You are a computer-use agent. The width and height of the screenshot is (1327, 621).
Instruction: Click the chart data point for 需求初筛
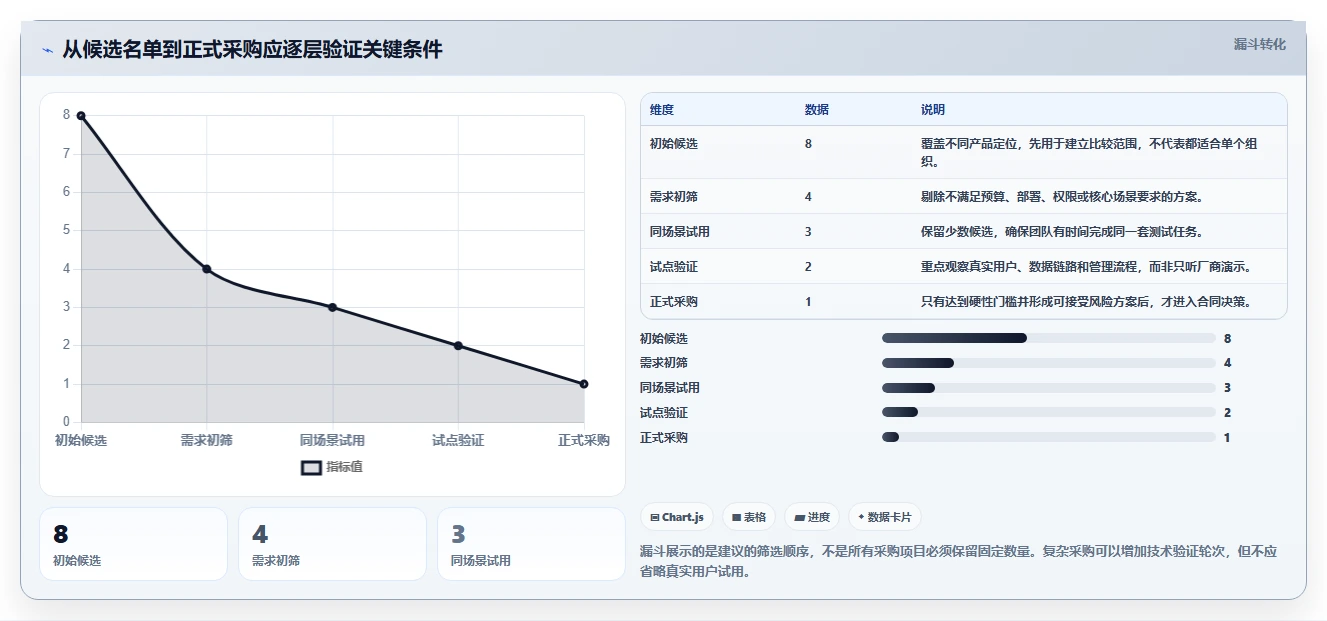tap(207, 268)
